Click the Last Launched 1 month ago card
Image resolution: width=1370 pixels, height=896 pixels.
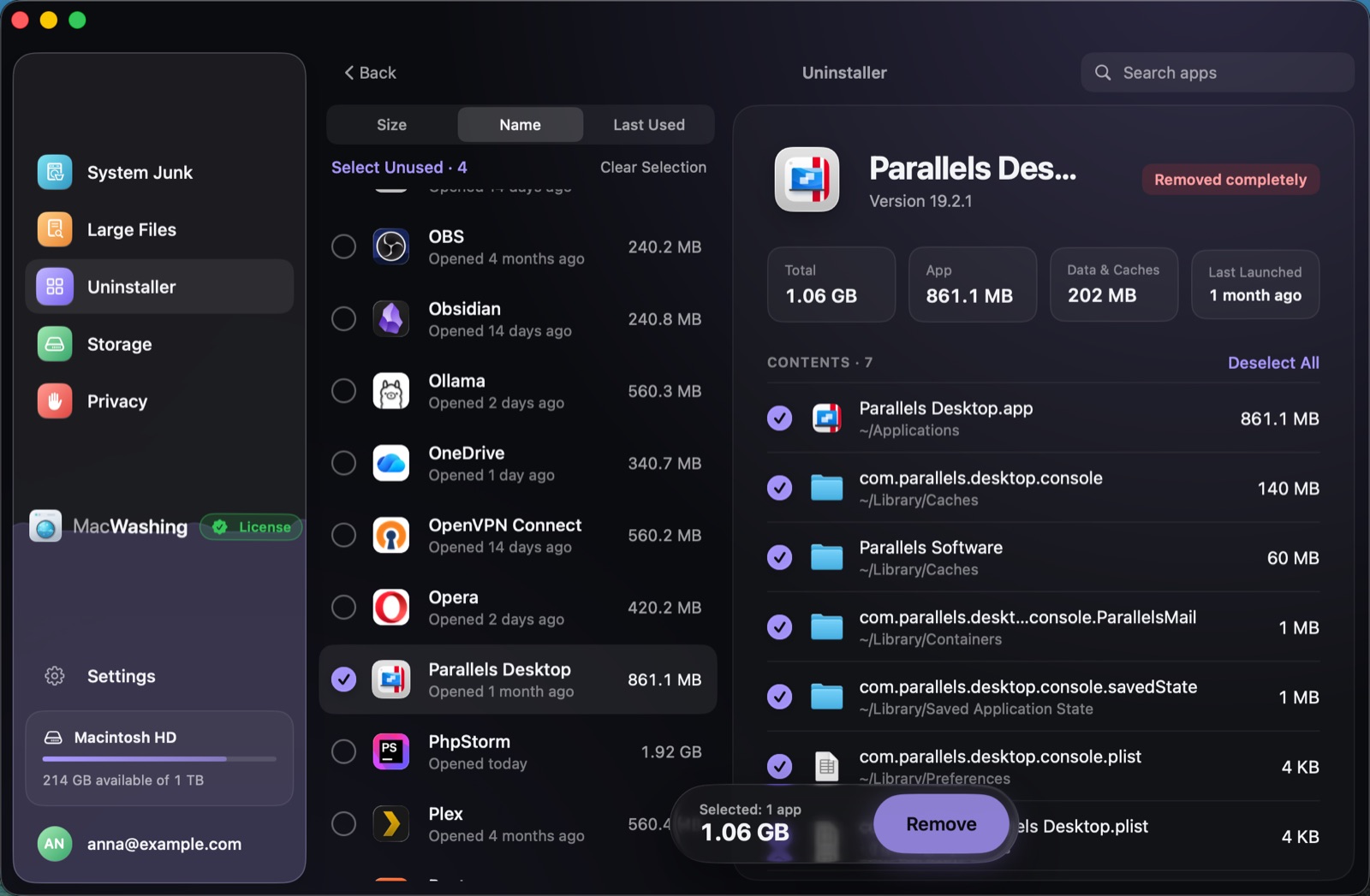[x=1255, y=284]
